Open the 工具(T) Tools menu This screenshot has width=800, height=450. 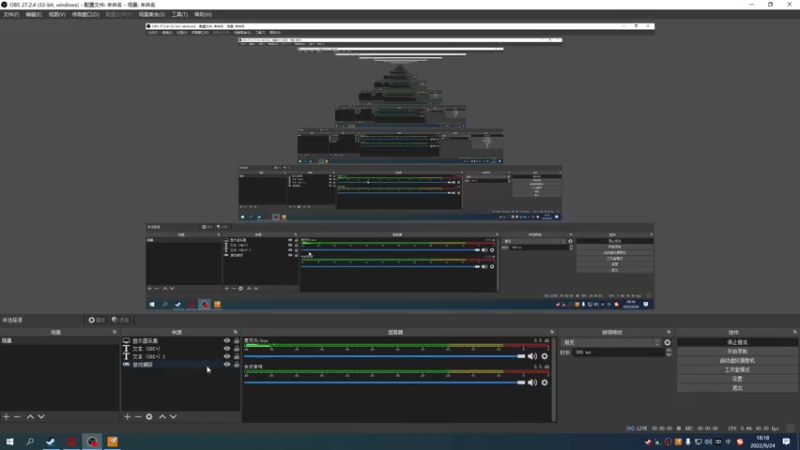click(180, 14)
